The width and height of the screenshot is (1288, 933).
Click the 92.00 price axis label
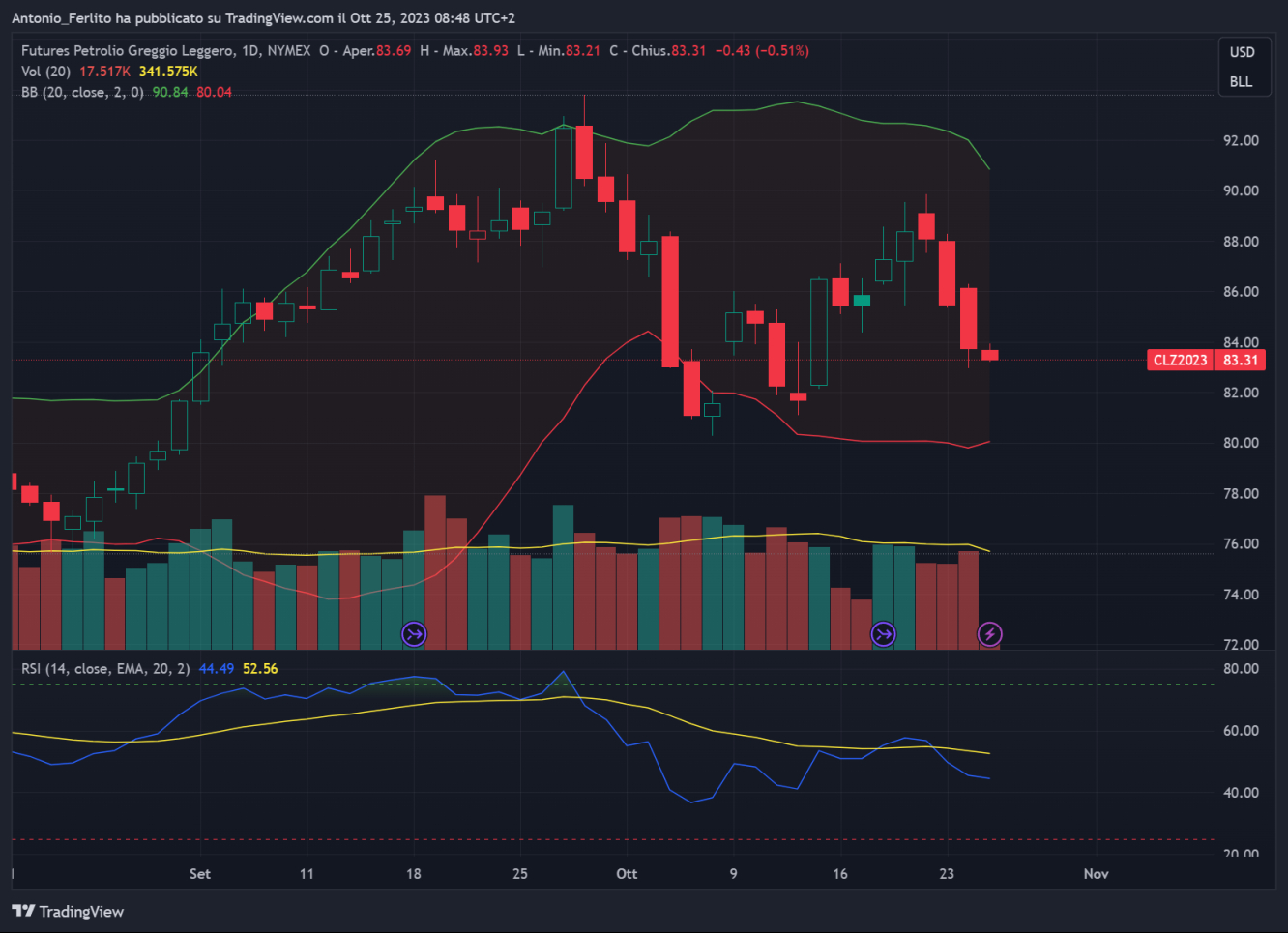(1241, 140)
